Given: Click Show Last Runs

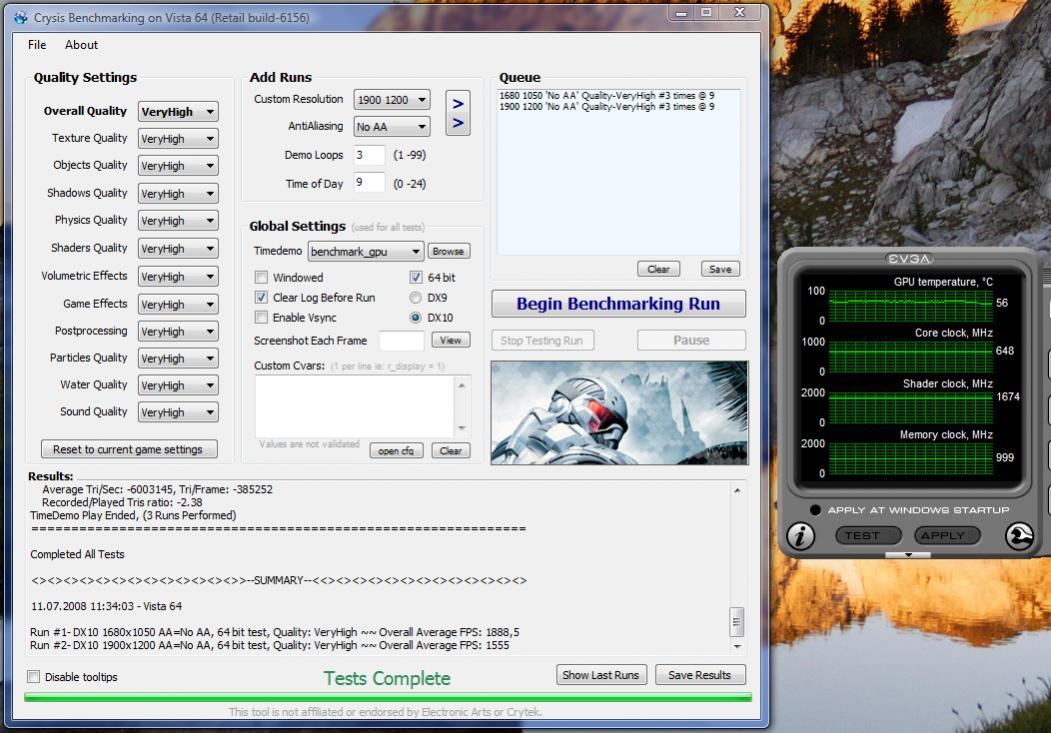Looking at the screenshot, I should [x=601, y=675].
